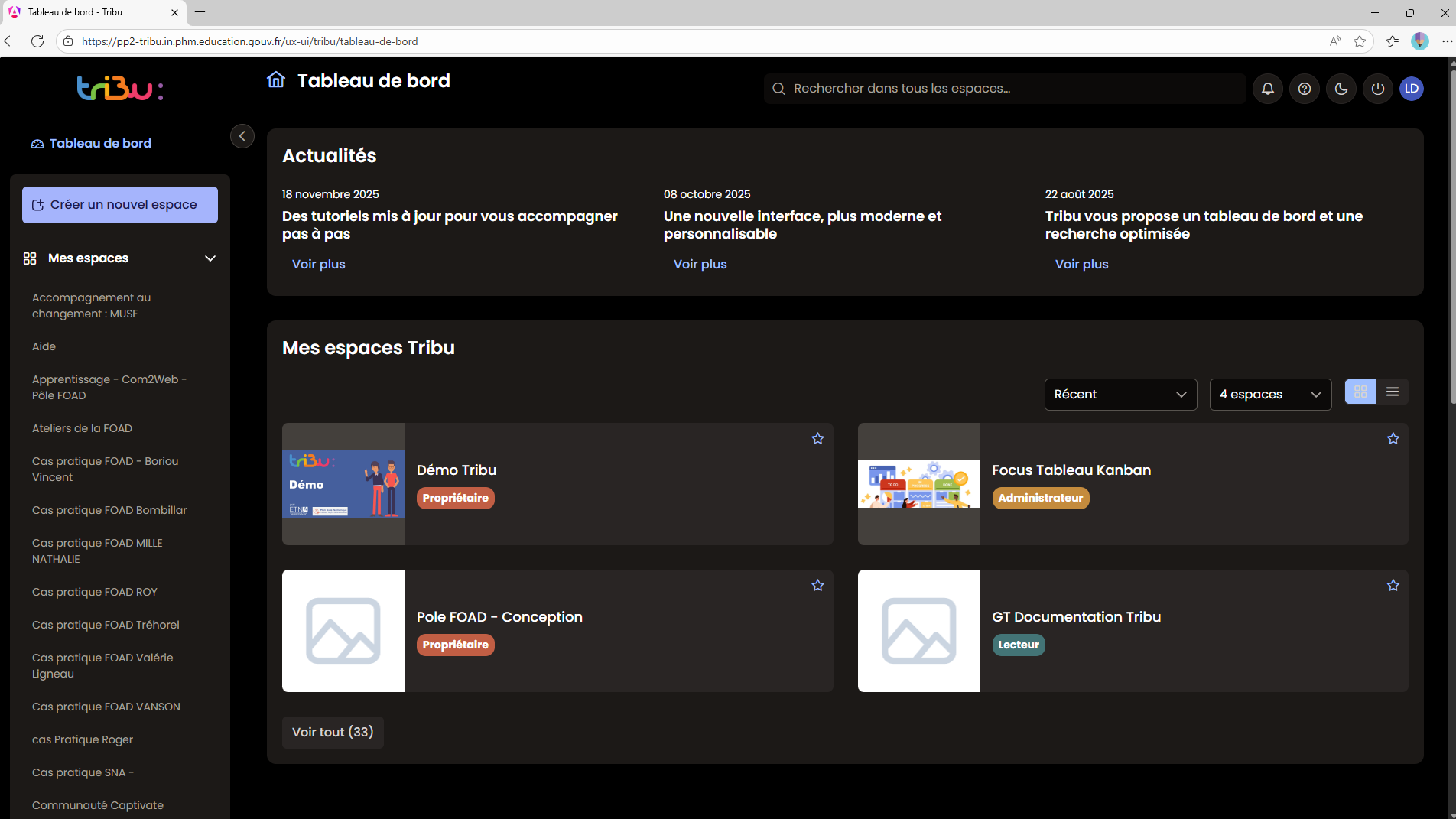
Task: Open Accompagnement au changement : MUSE space
Action: point(92,306)
